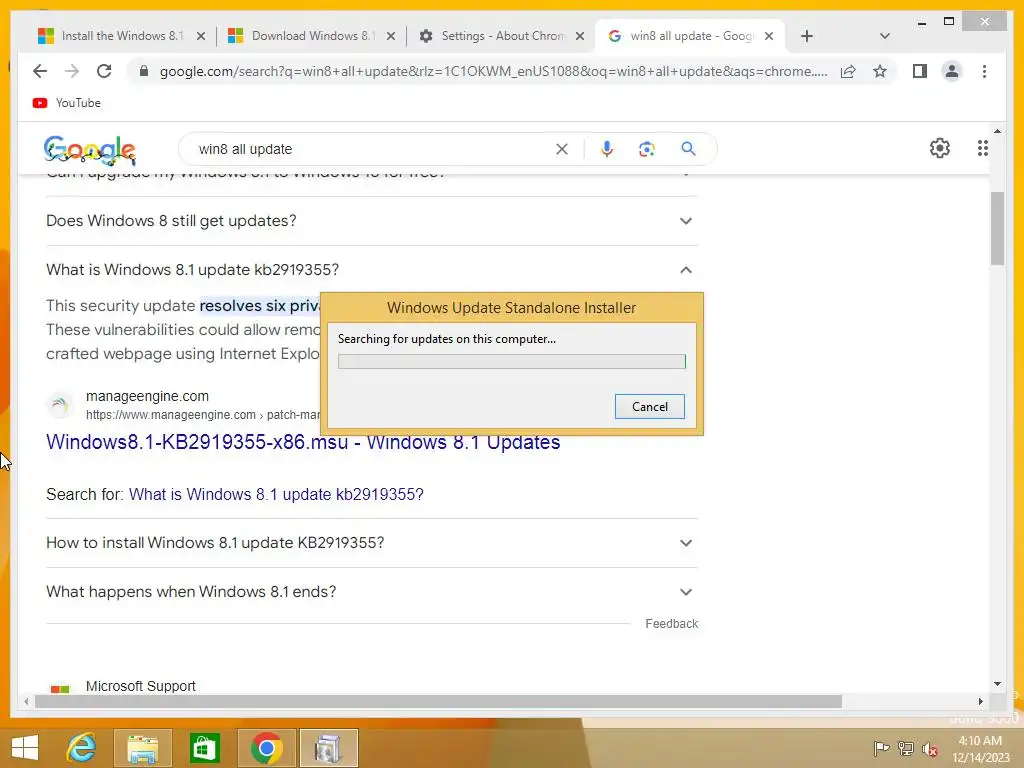The height and width of the screenshot is (768, 1024).
Task: Open File Explorer from taskbar
Action: pyautogui.click(x=142, y=748)
